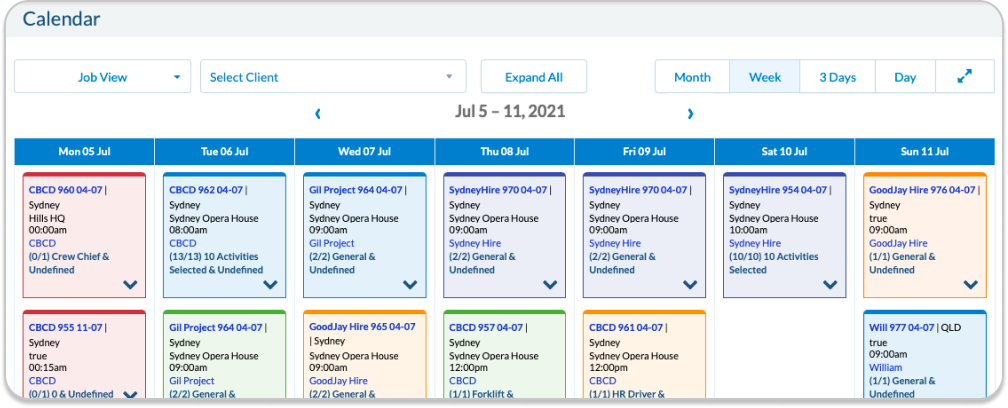1008x408 pixels.
Task: Open the Job View dropdown
Action: point(102,77)
